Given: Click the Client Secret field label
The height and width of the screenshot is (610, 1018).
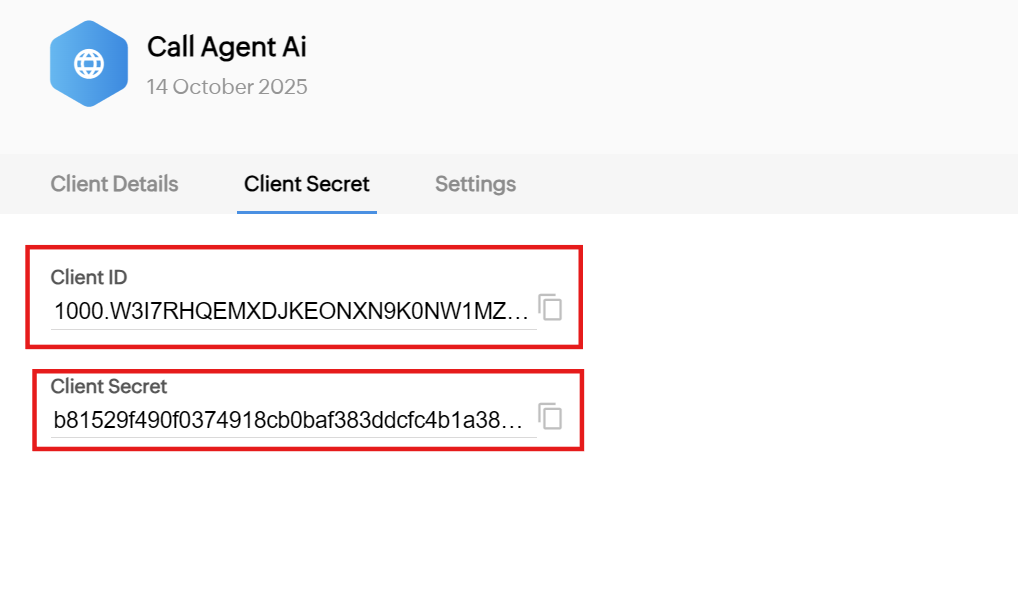Looking at the screenshot, I should click(x=109, y=385).
